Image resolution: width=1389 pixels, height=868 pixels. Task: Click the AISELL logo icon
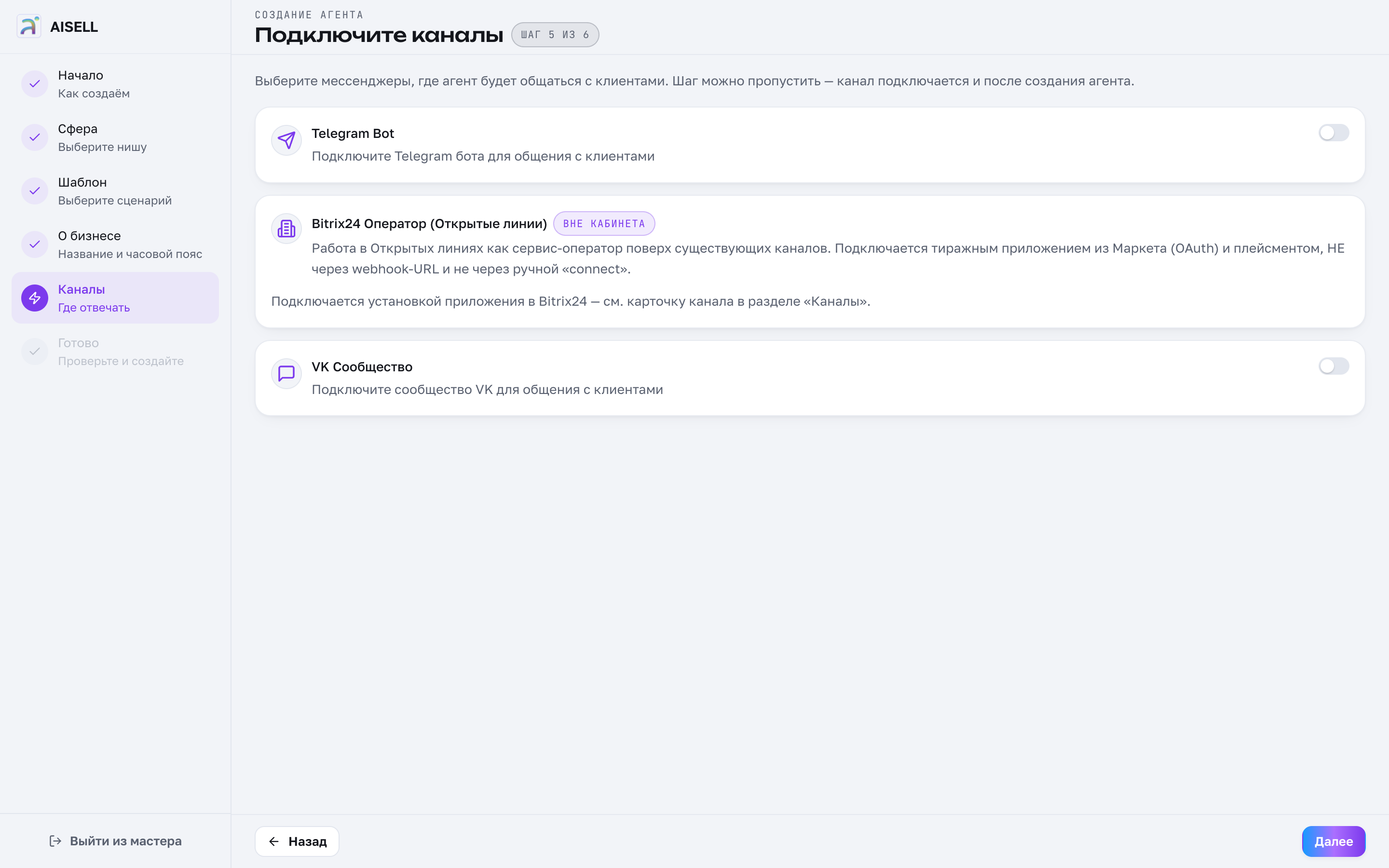(29, 27)
